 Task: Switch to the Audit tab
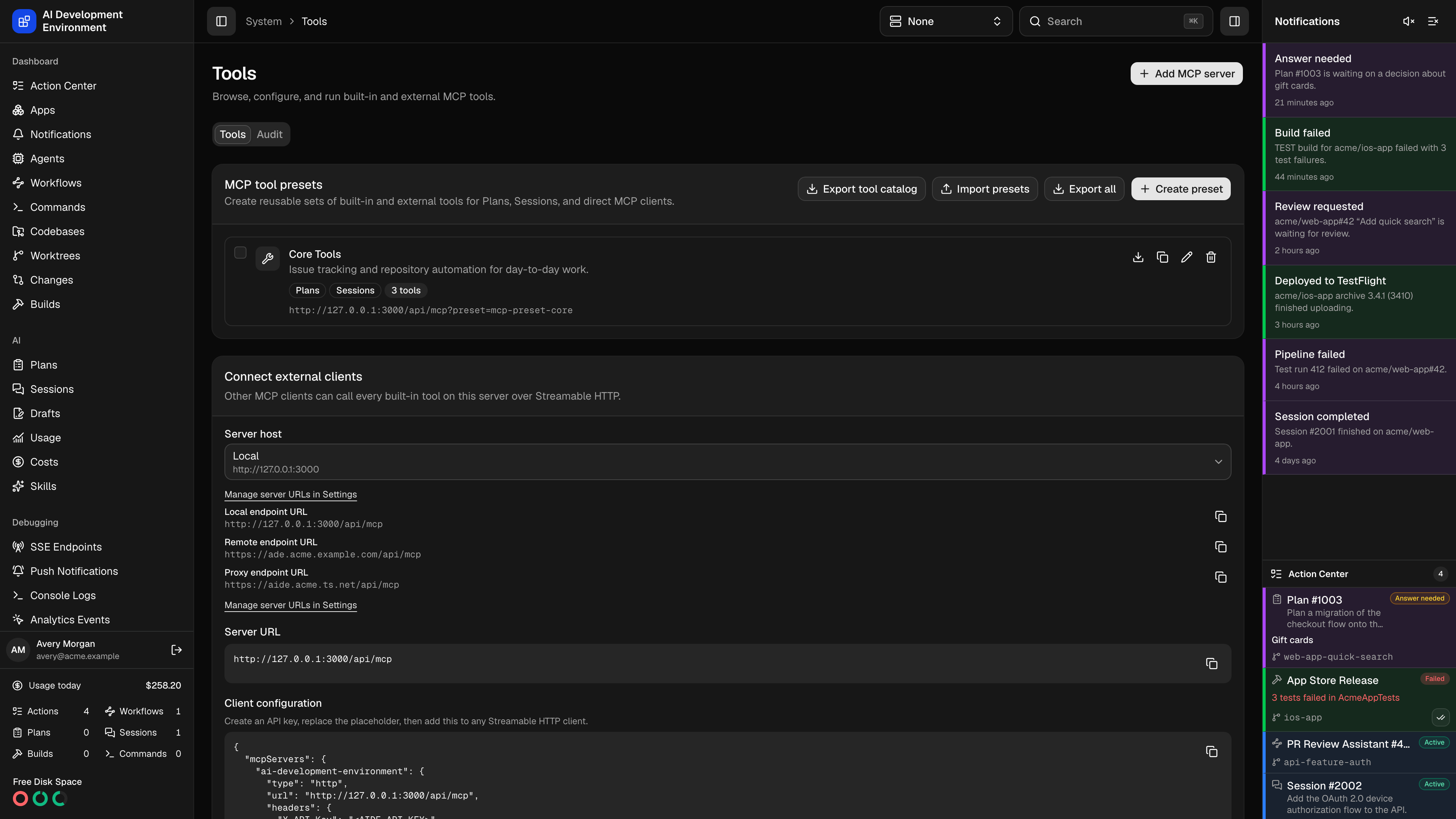(269, 135)
